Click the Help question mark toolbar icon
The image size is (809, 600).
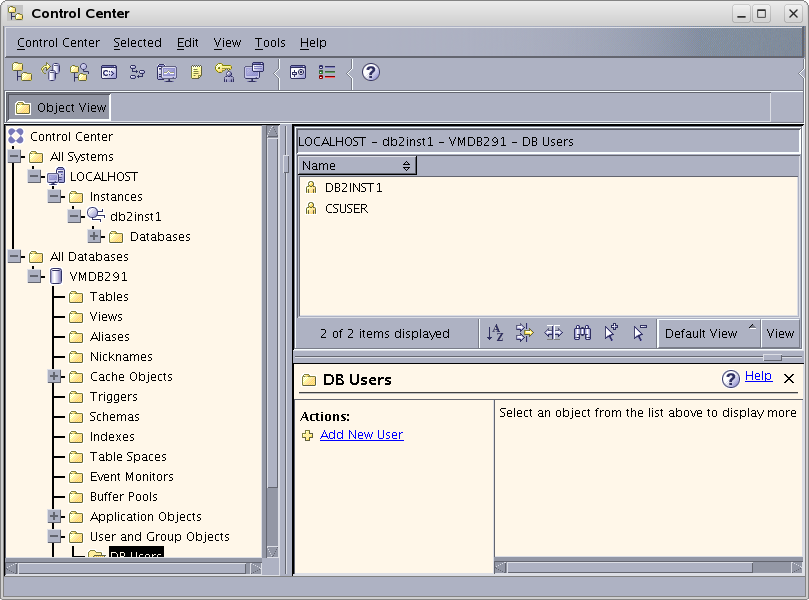click(371, 72)
